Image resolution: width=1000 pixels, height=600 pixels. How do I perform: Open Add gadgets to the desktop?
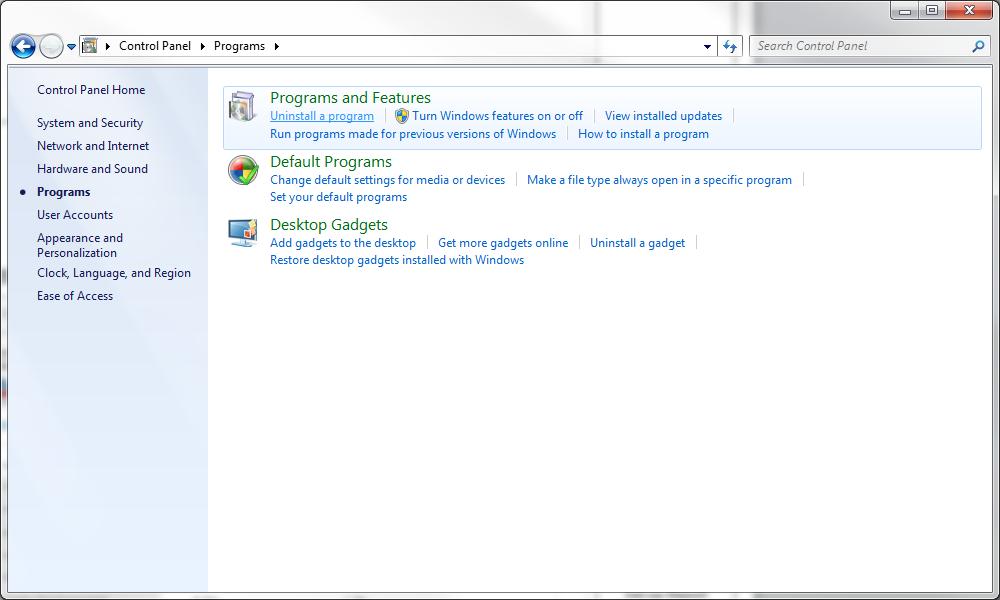click(343, 243)
